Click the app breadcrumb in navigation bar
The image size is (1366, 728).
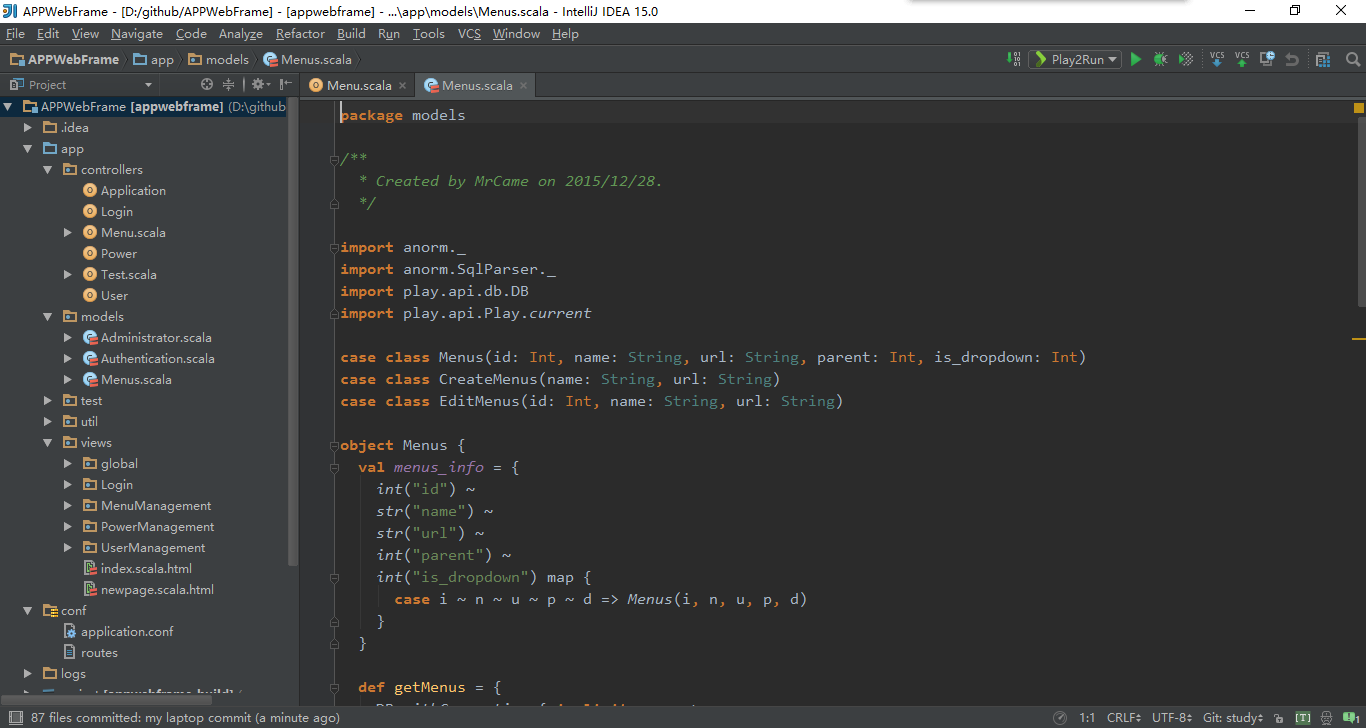pyautogui.click(x=153, y=60)
